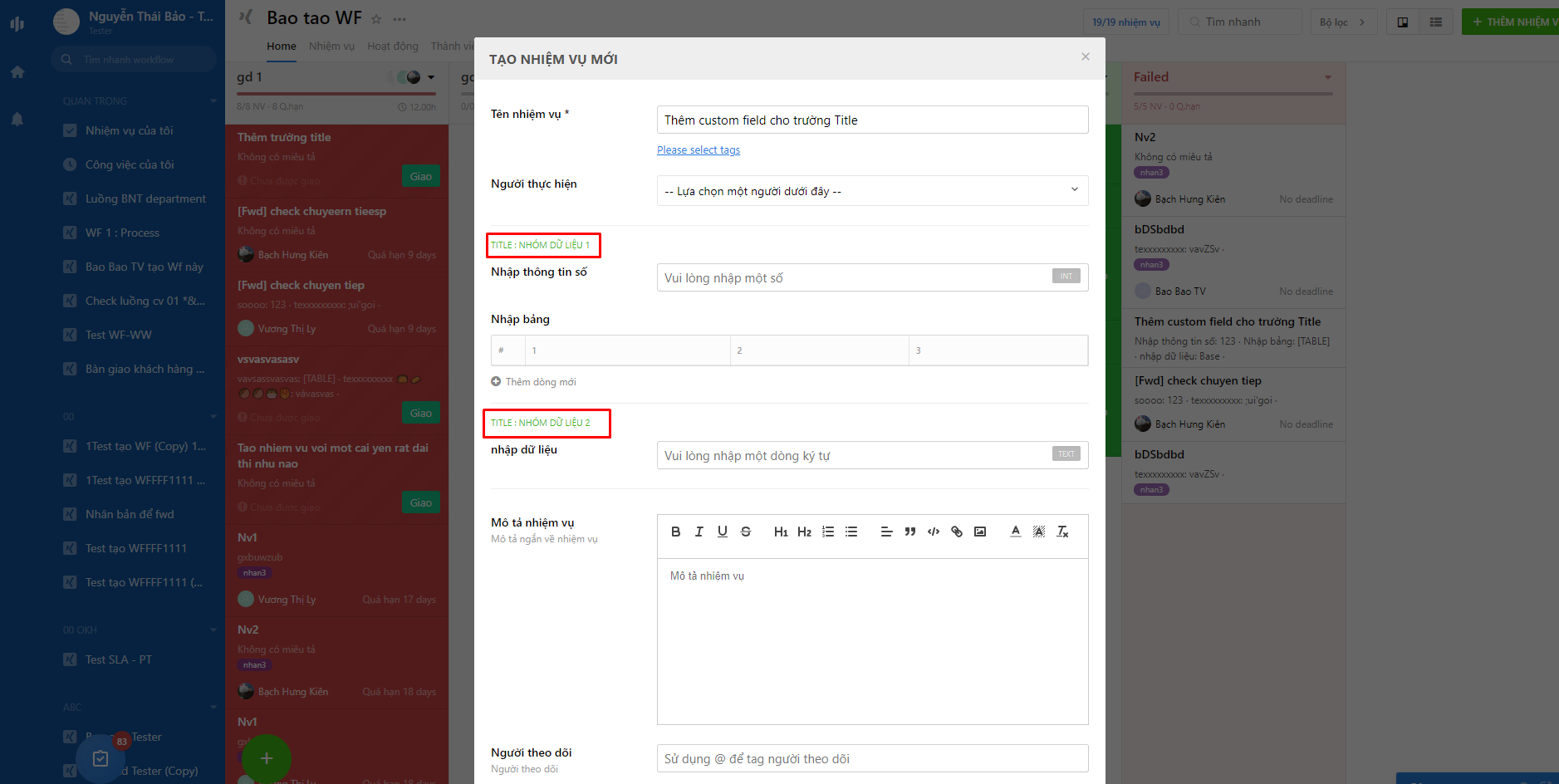1559x784 pixels.
Task: Open the gd 1 column dropdown arrow
Action: pyautogui.click(x=431, y=77)
